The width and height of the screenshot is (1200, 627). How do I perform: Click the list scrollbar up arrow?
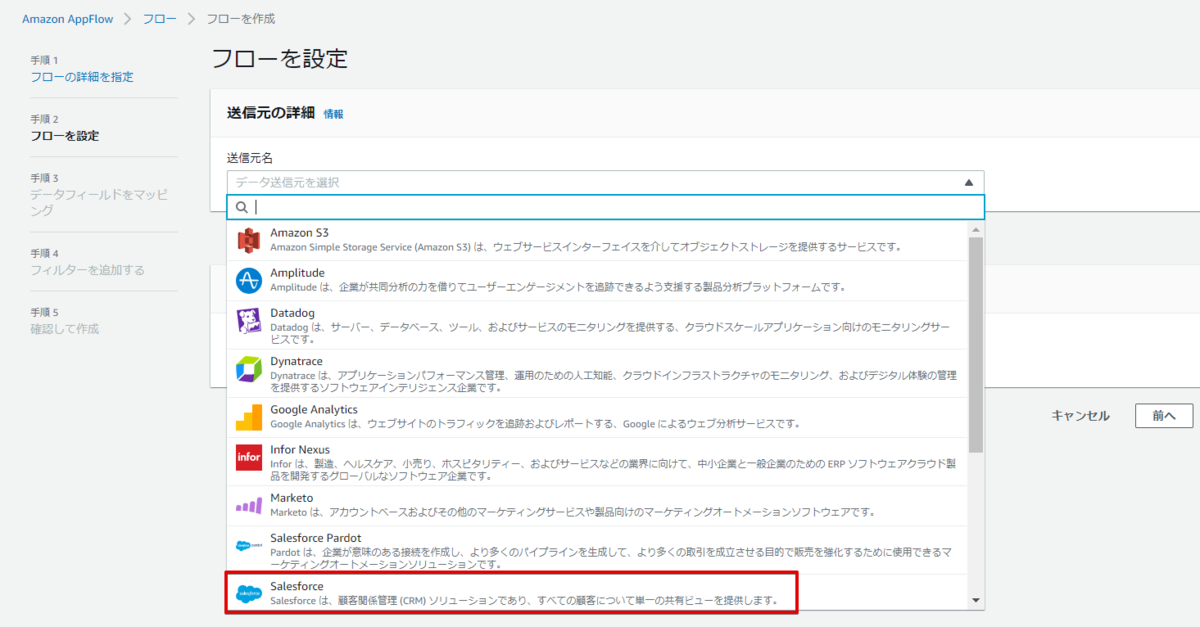[x=976, y=228]
